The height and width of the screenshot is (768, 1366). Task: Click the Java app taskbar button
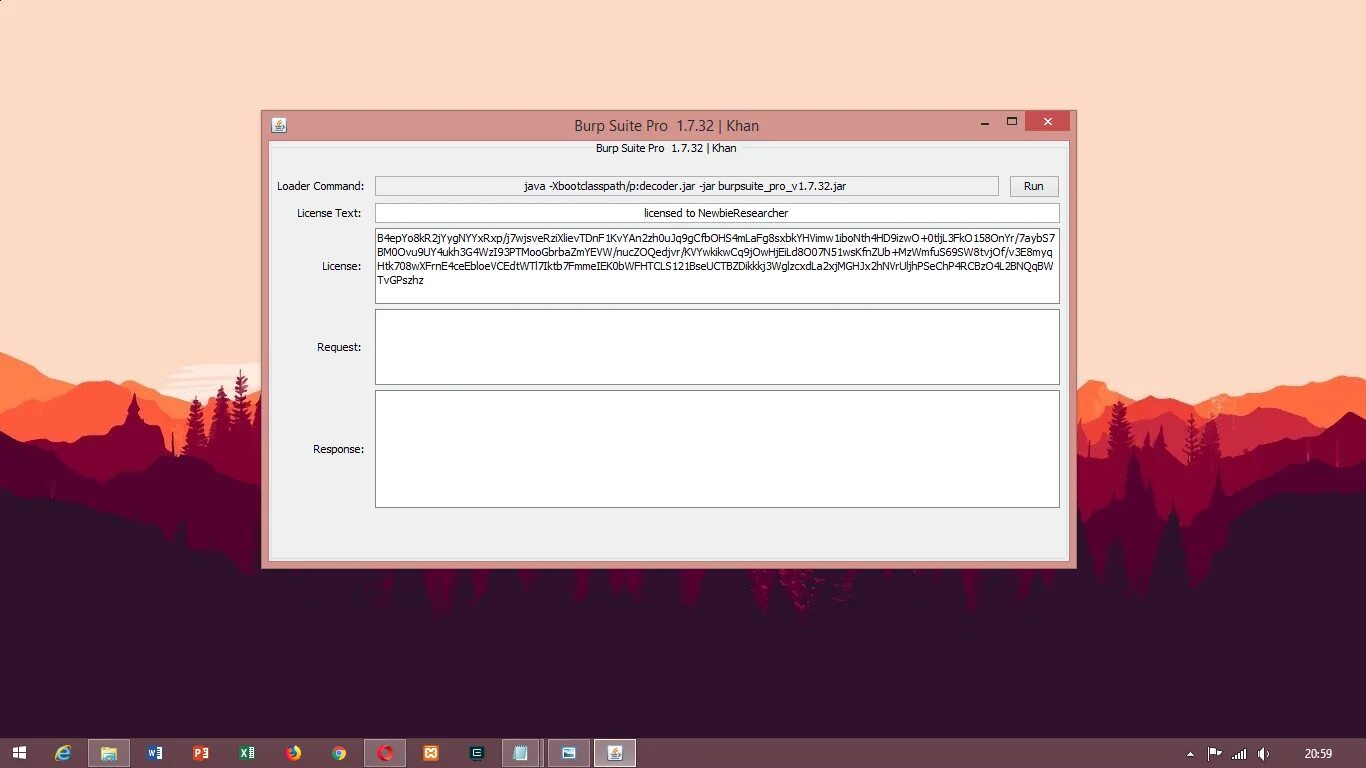615,753
